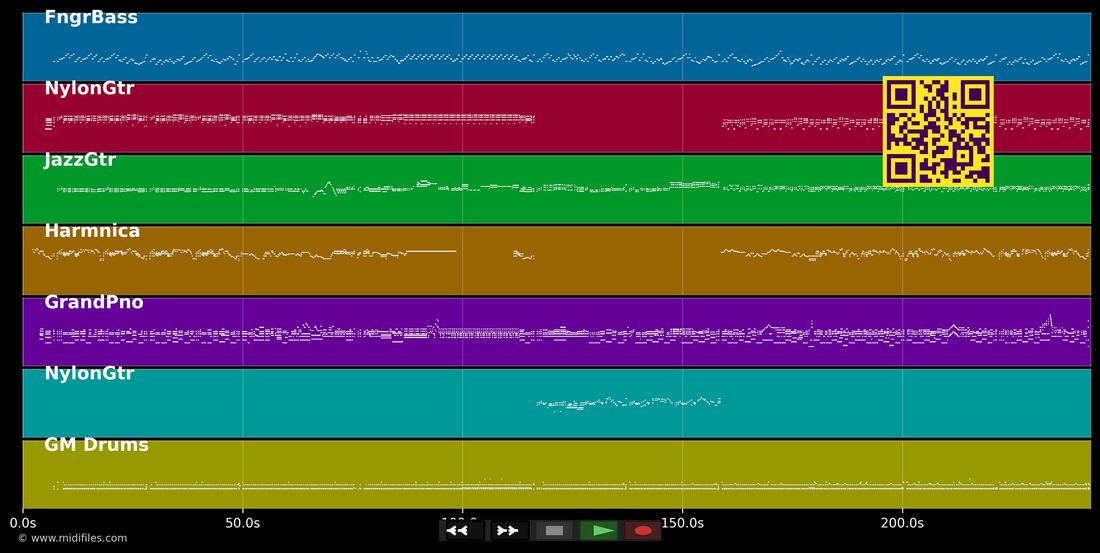Select the JazzGtr track label

pos(80,160)
